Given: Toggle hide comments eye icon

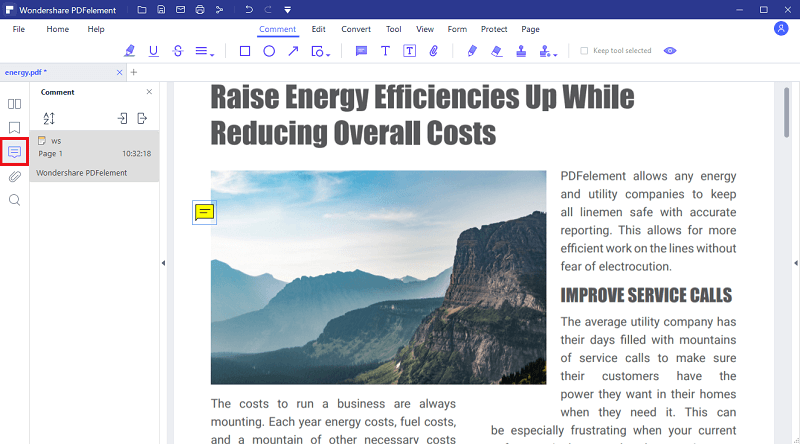Looking at the screenshot, I should tap(670, 51).
